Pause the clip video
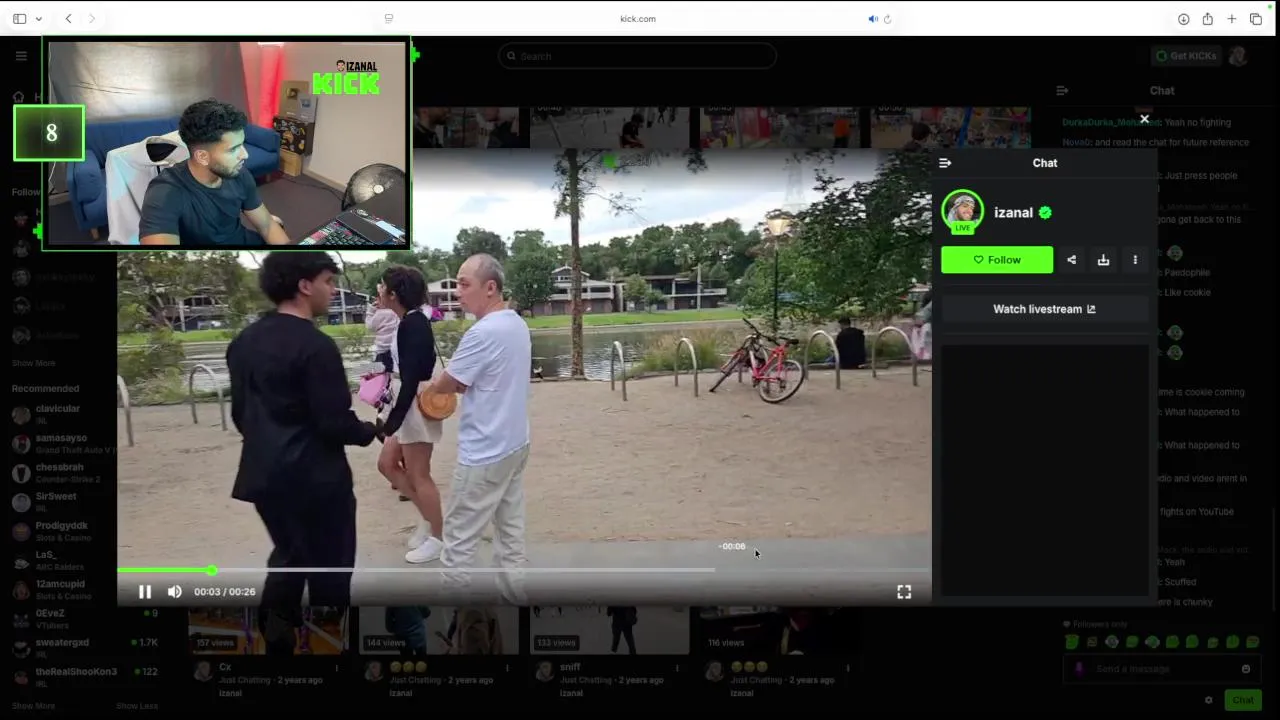1280x720 pixels. pos(145,592)
